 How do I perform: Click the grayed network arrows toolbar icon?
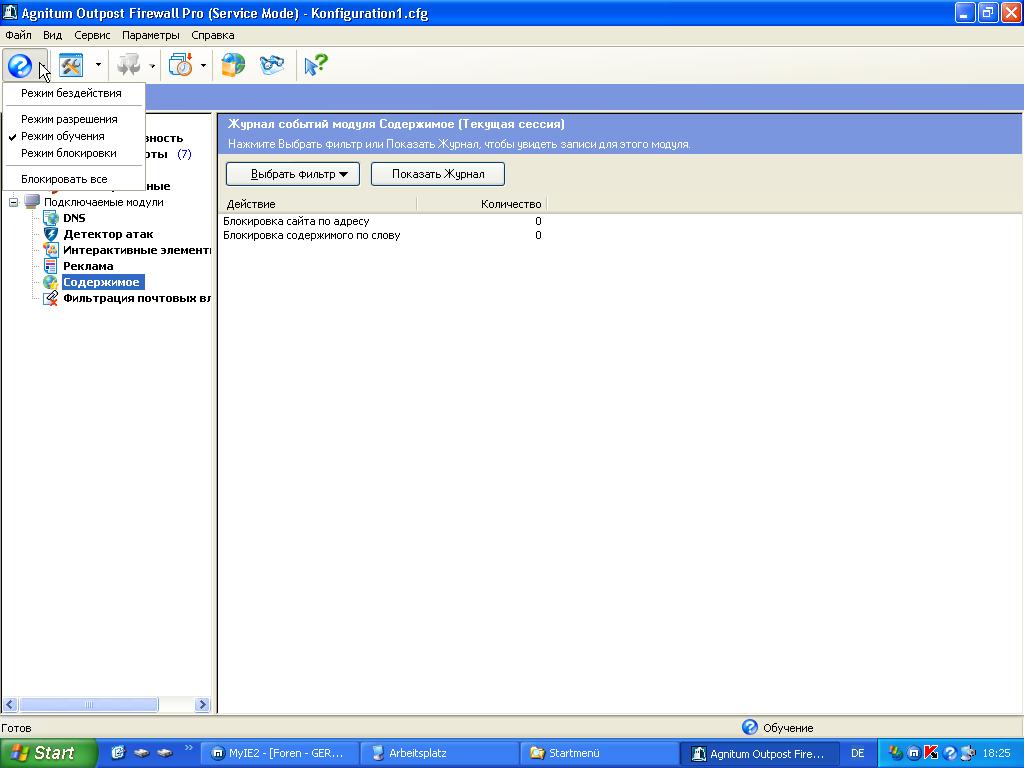(x=129, y=65)
